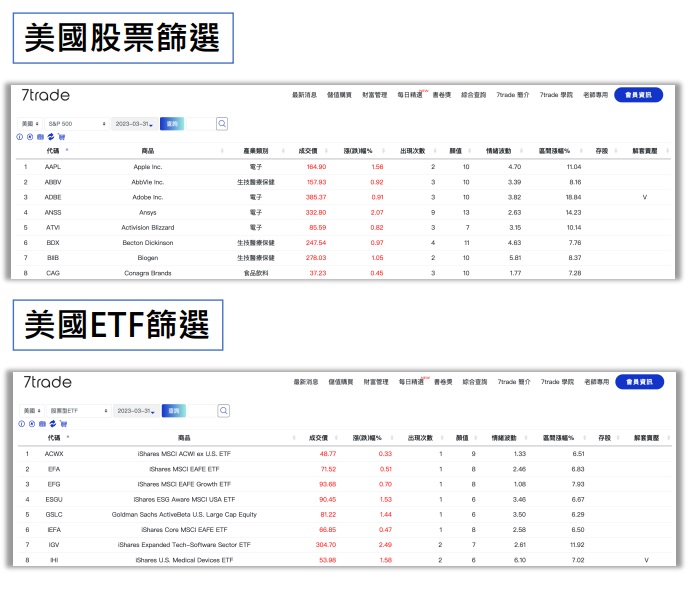Sort upper table by 區間漲幅% column header

pyautogui.click(x=554, y=151)
